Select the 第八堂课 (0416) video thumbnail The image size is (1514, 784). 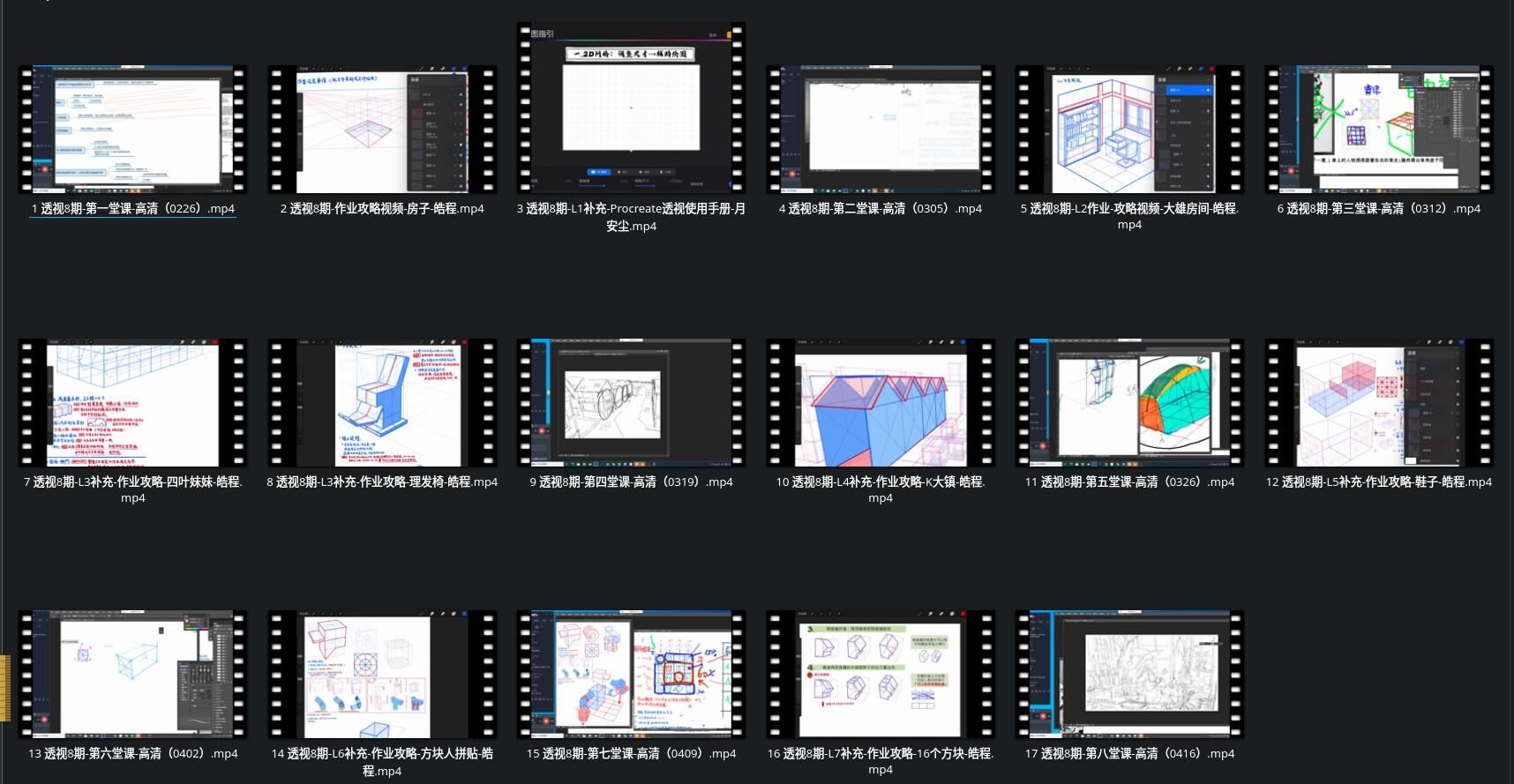point(1129,674)
